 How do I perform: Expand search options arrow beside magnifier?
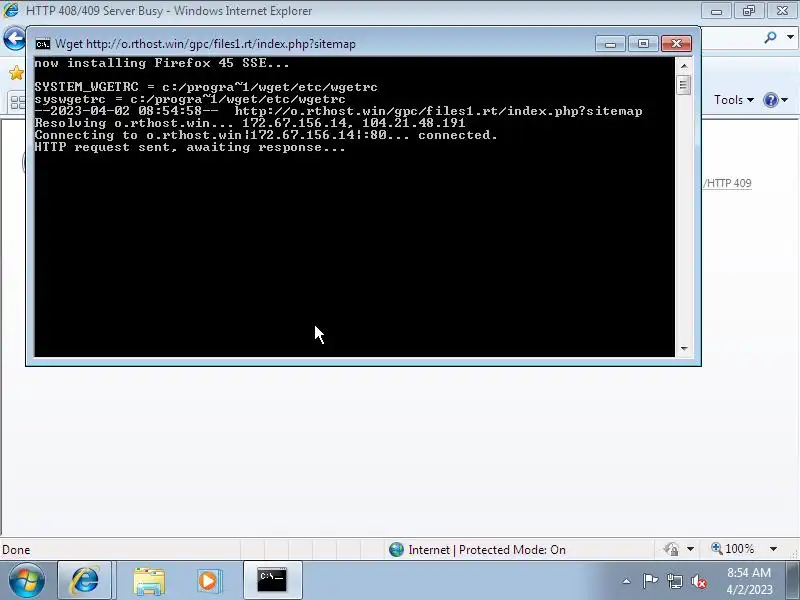[x=790, y=37]
